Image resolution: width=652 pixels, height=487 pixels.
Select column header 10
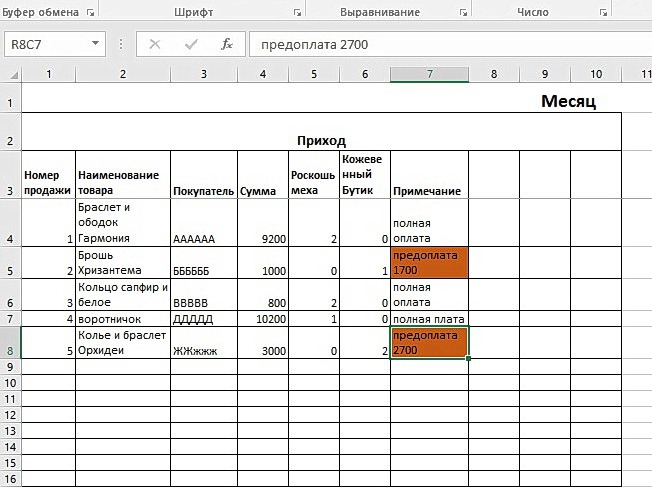pyautogui.click(x=596, y=74)
